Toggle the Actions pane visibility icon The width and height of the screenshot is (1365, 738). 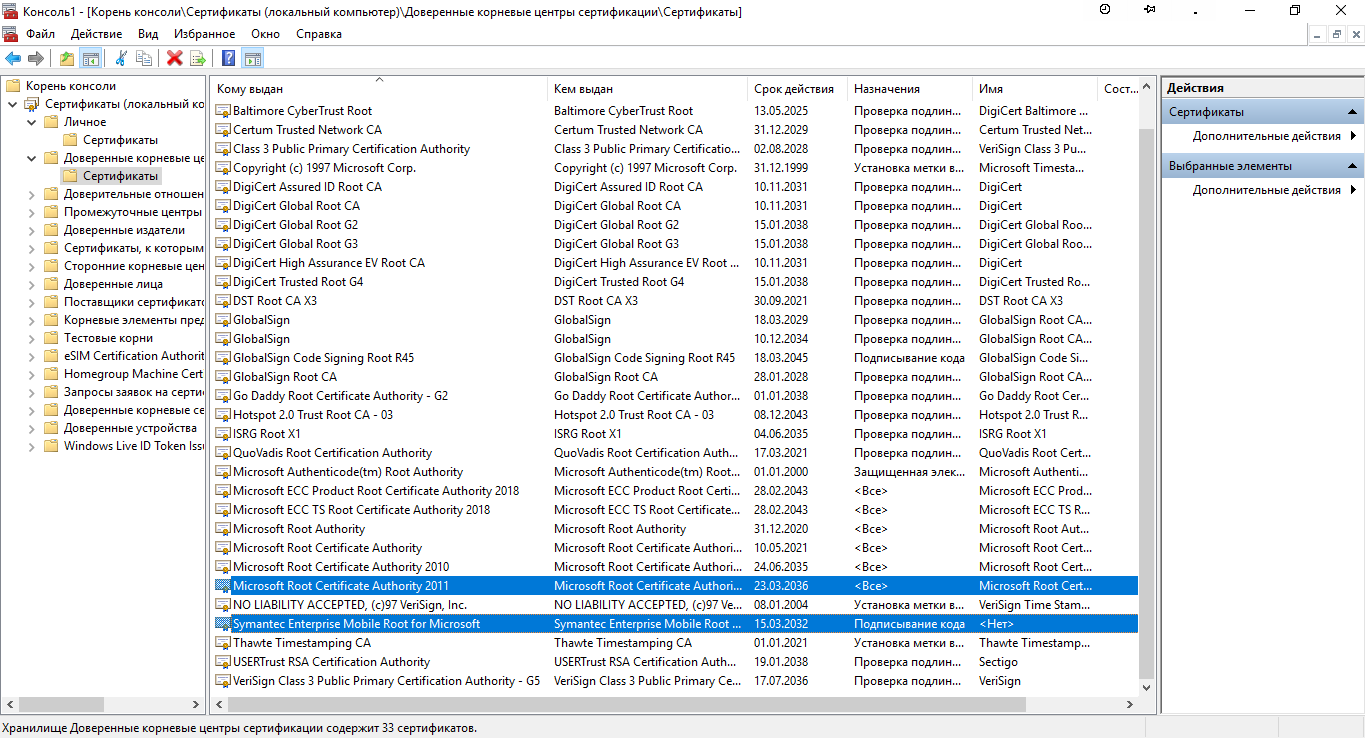pyautogui.click(x=252, y=57)
